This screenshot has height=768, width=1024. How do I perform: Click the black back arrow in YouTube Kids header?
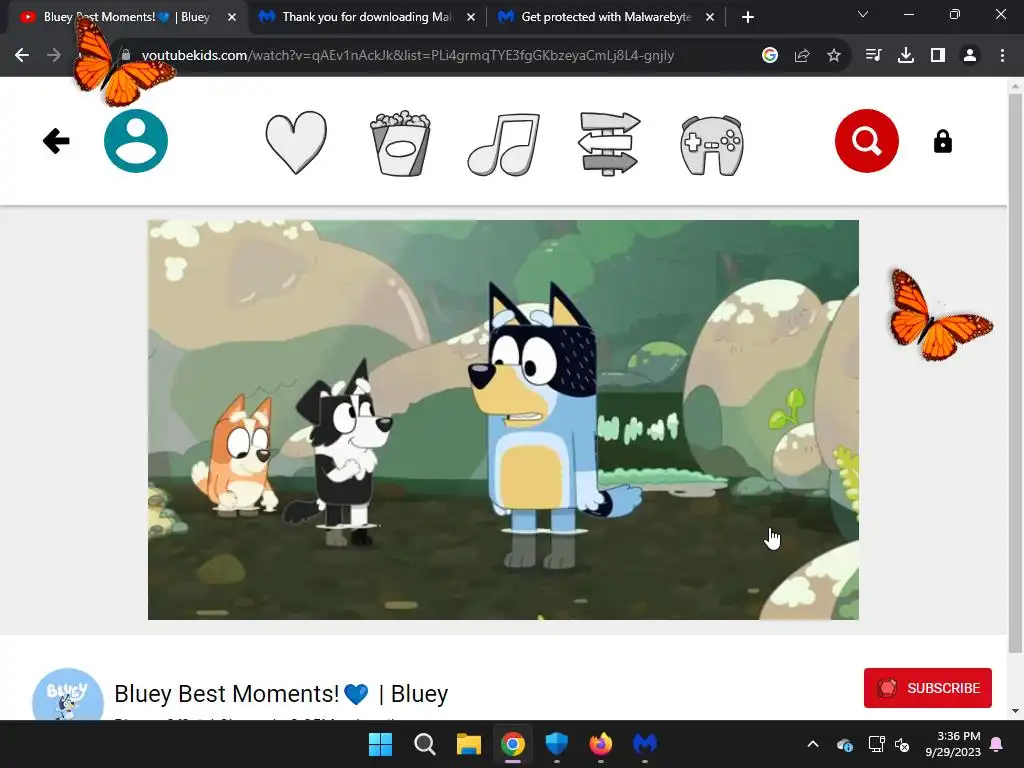pos(56,141)
